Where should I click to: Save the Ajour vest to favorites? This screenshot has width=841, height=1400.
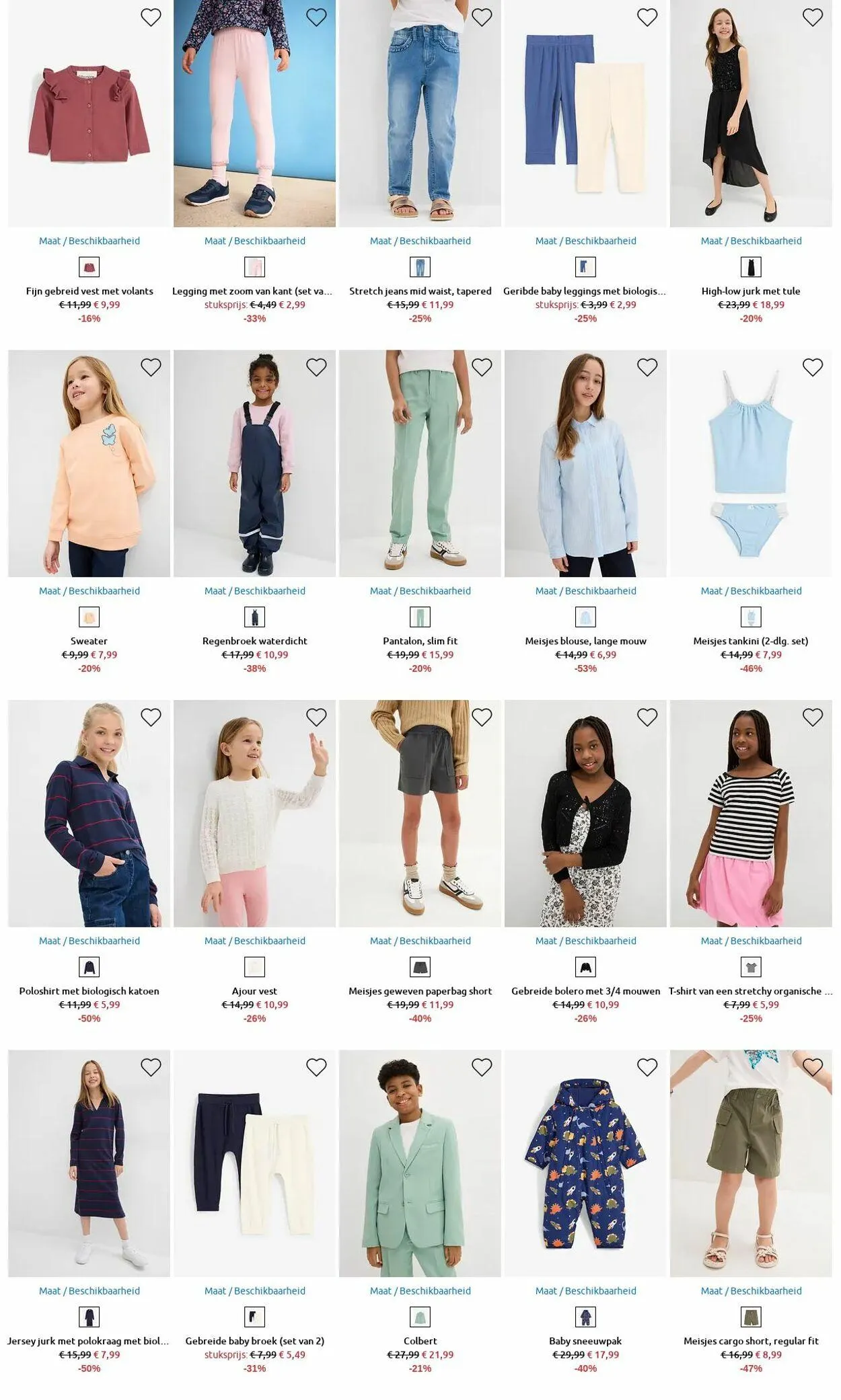coord(316,717)
